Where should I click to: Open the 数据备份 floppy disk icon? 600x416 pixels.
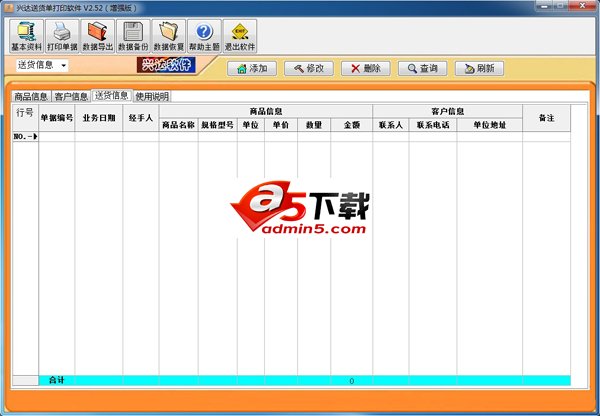tap(133, 36)
